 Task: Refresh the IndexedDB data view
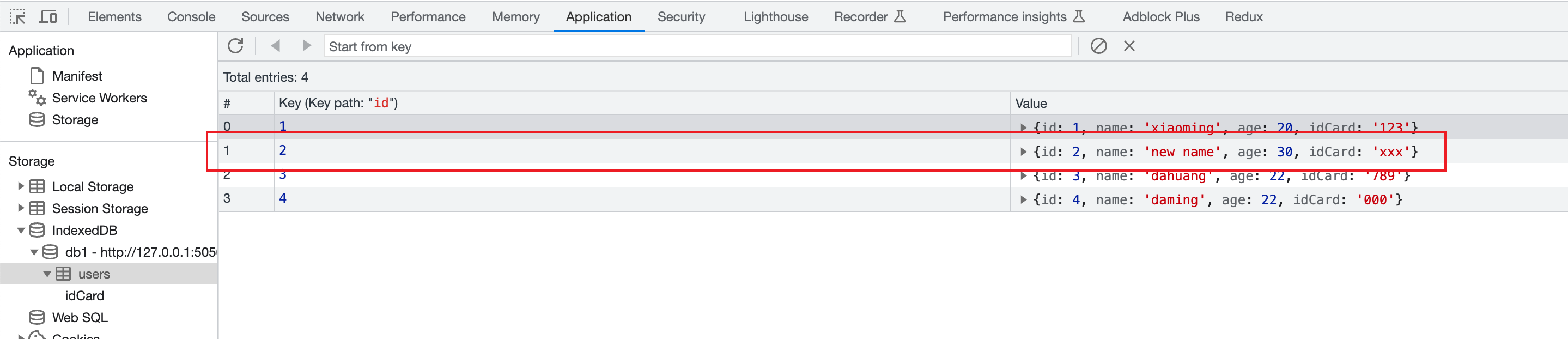coord(235,46)
